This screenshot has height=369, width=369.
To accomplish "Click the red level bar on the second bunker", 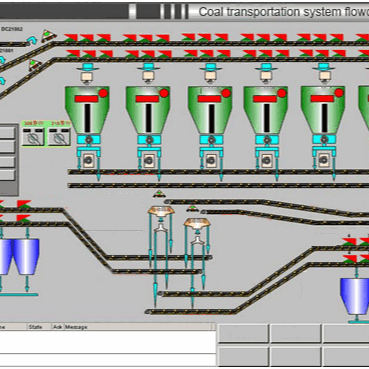I will pos(147,99).
